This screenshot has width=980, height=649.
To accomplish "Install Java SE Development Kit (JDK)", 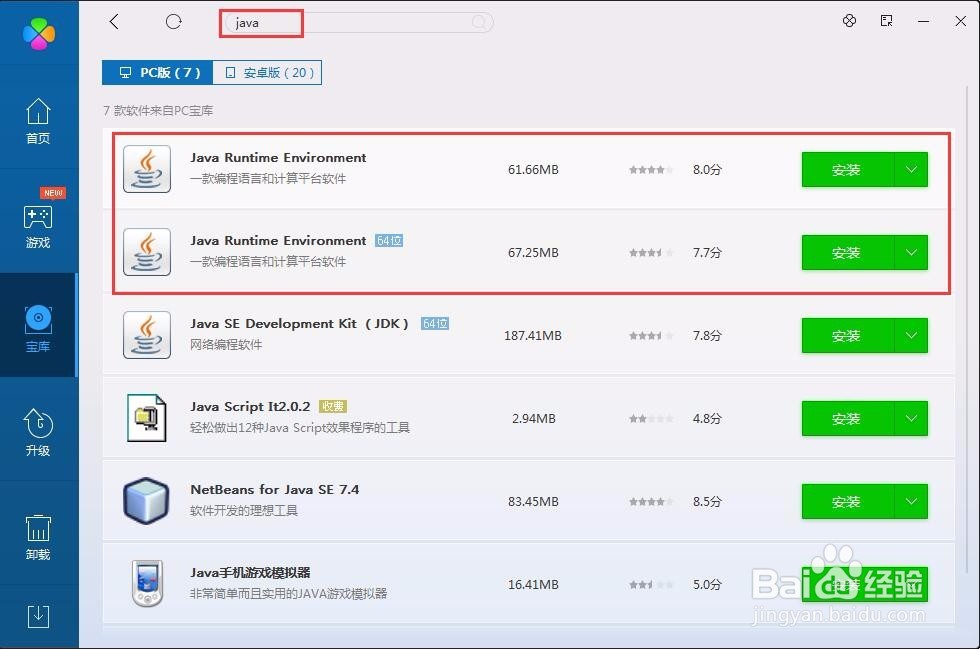I will click(848, 336).
